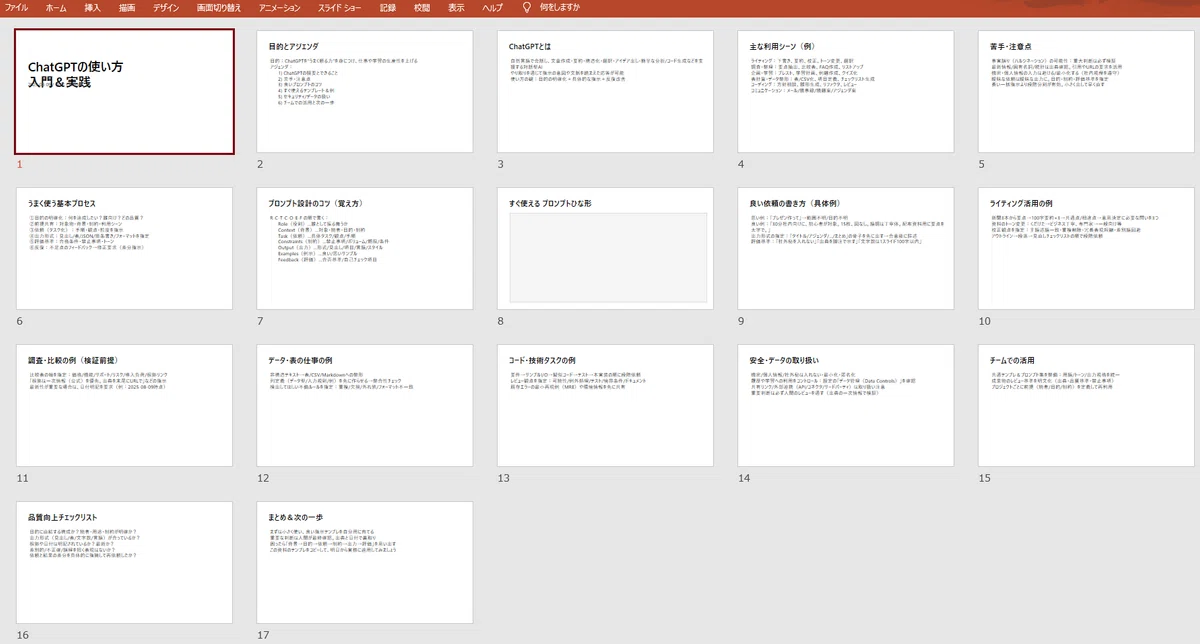
Task: Select the 良い依頼の書き方（具体例） slide
Action: (846, 248)
